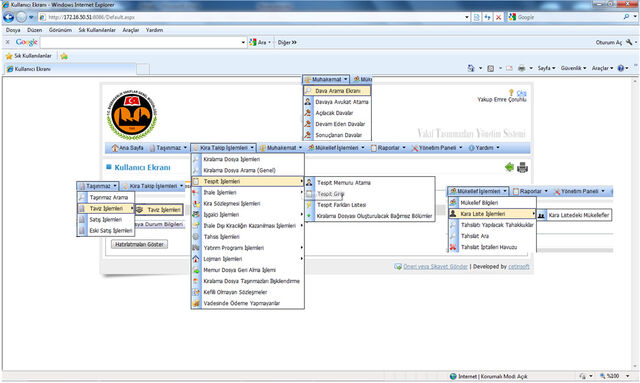Click the Kullanıcı Ekranı browser tab
This screenshot has height=383, width=640.
tap(69, 69)
